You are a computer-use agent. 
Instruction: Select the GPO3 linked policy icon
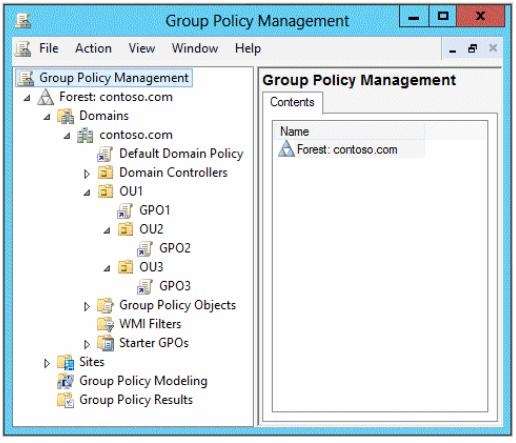145,287
